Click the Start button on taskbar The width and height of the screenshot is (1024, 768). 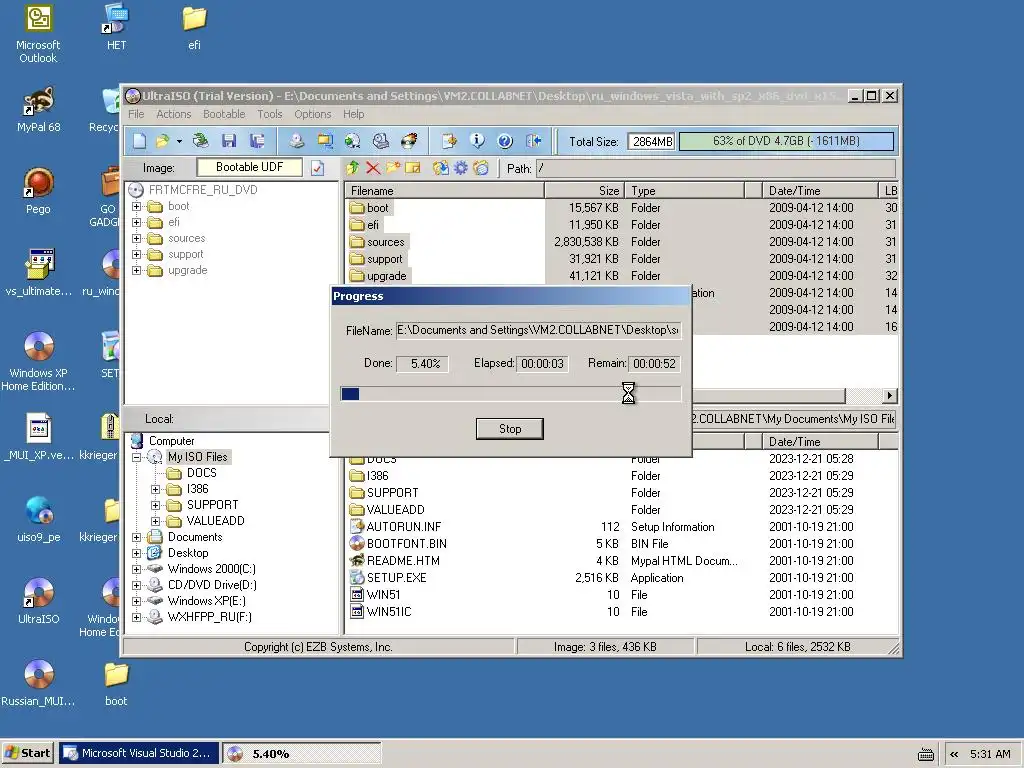click(27, 753)
